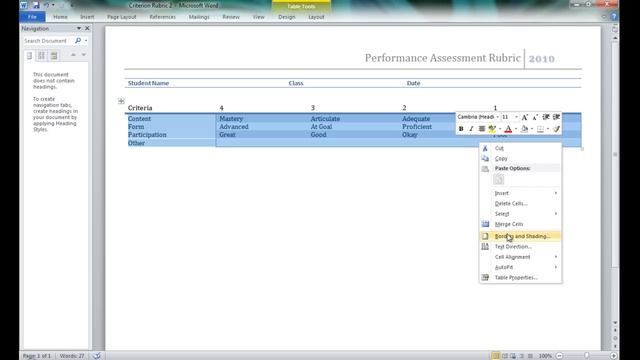Apply red font color from mini toolbar

(x=508, y=129)
